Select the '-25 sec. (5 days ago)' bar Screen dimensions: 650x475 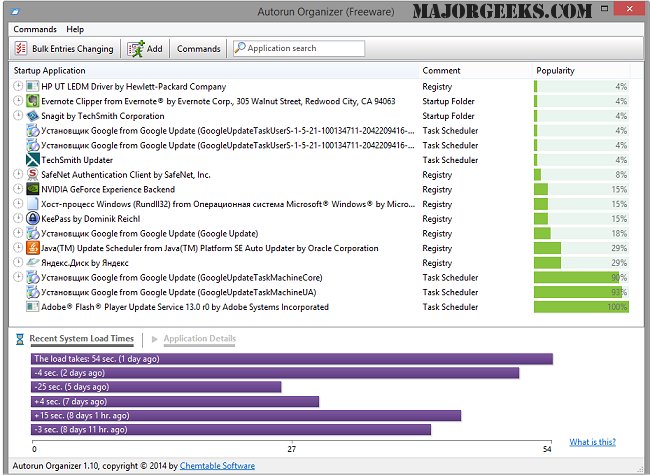pyautogui.click(x=156, y=387)
